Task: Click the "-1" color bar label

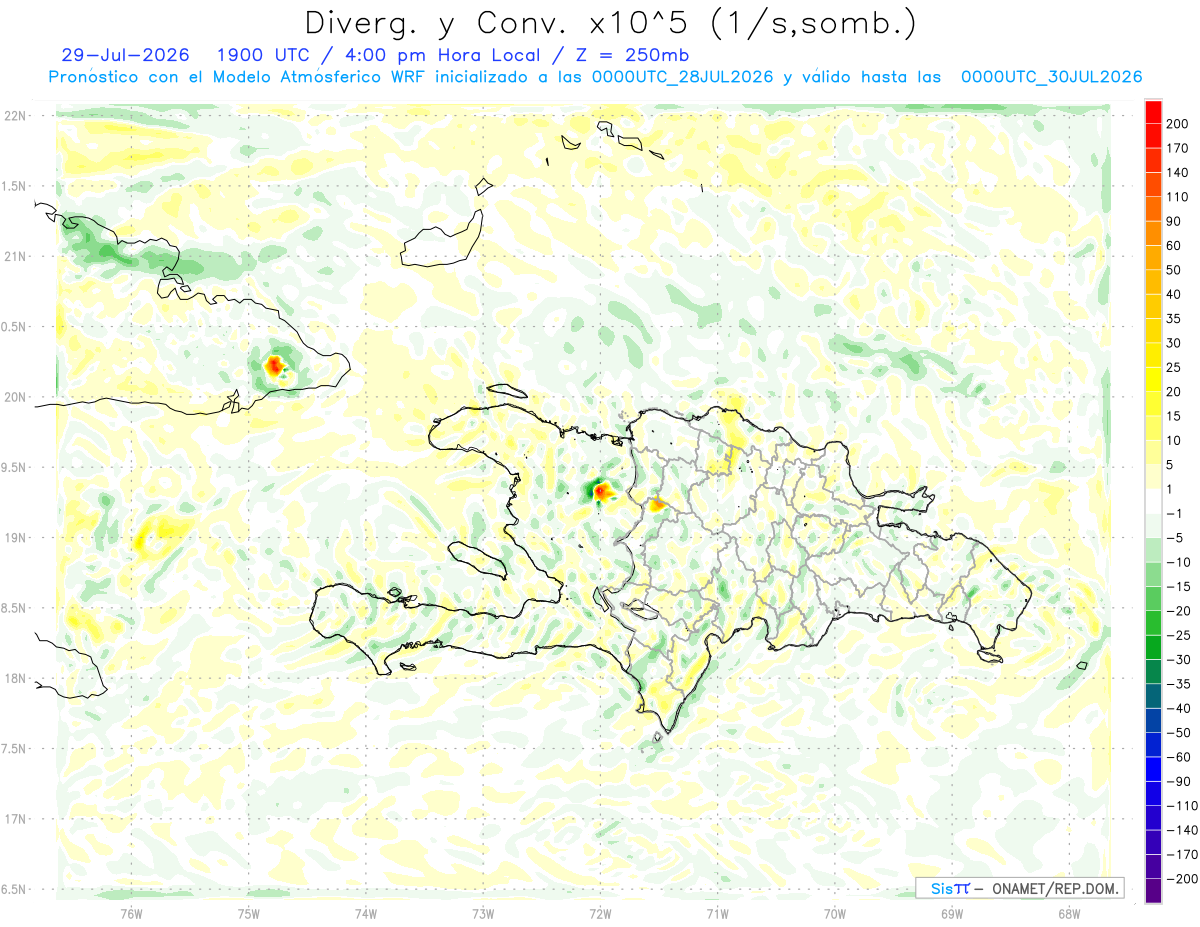Action: [x=1174, y=513]
